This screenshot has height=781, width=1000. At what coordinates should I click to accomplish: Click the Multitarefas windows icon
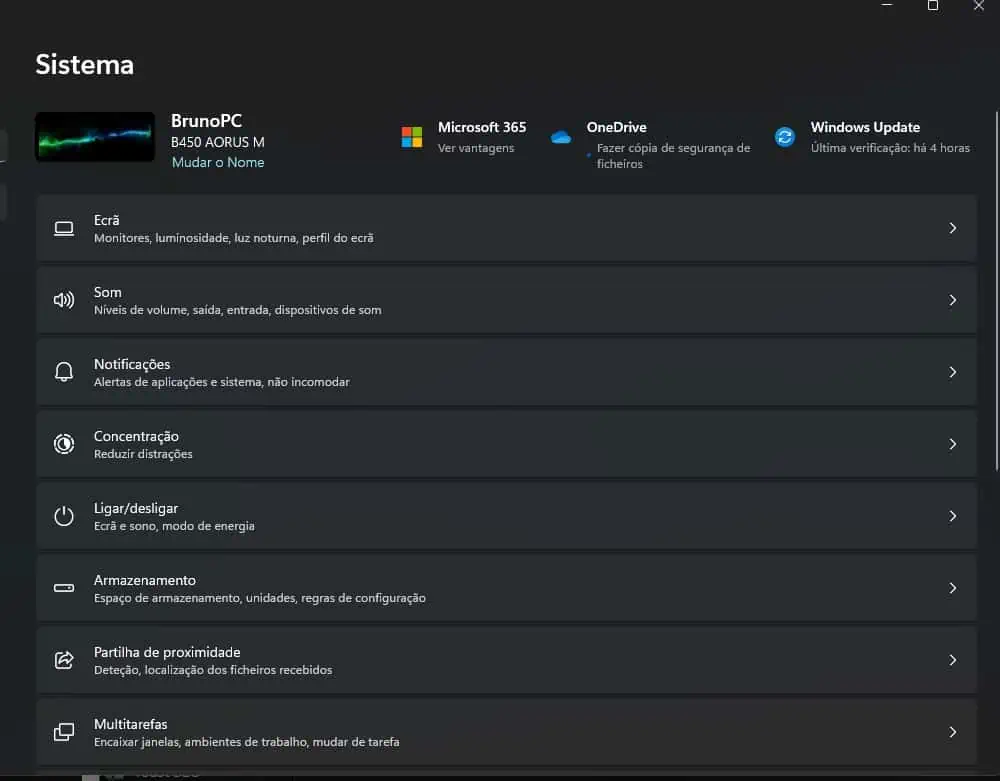[x=64, y=732]
